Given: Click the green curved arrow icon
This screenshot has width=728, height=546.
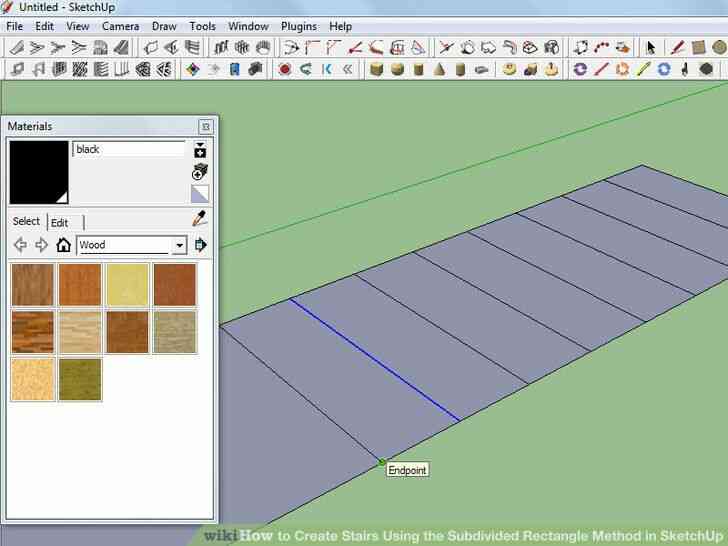Looking at the screenshot, I should tap(306, 70).
